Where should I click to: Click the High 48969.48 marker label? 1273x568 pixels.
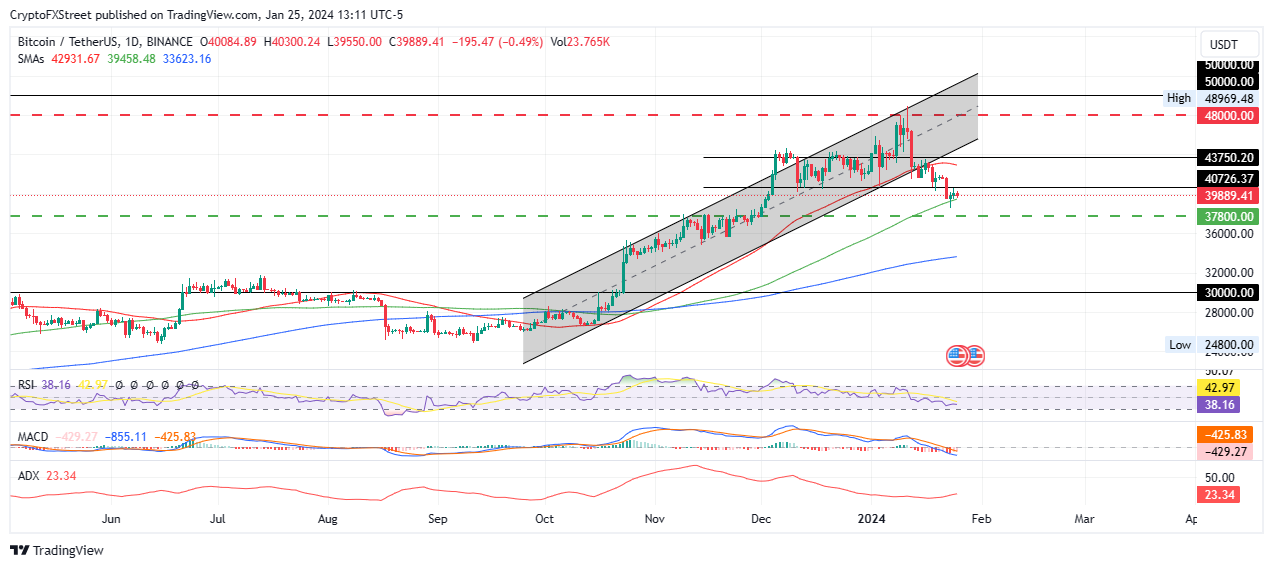coord(1212,98)
